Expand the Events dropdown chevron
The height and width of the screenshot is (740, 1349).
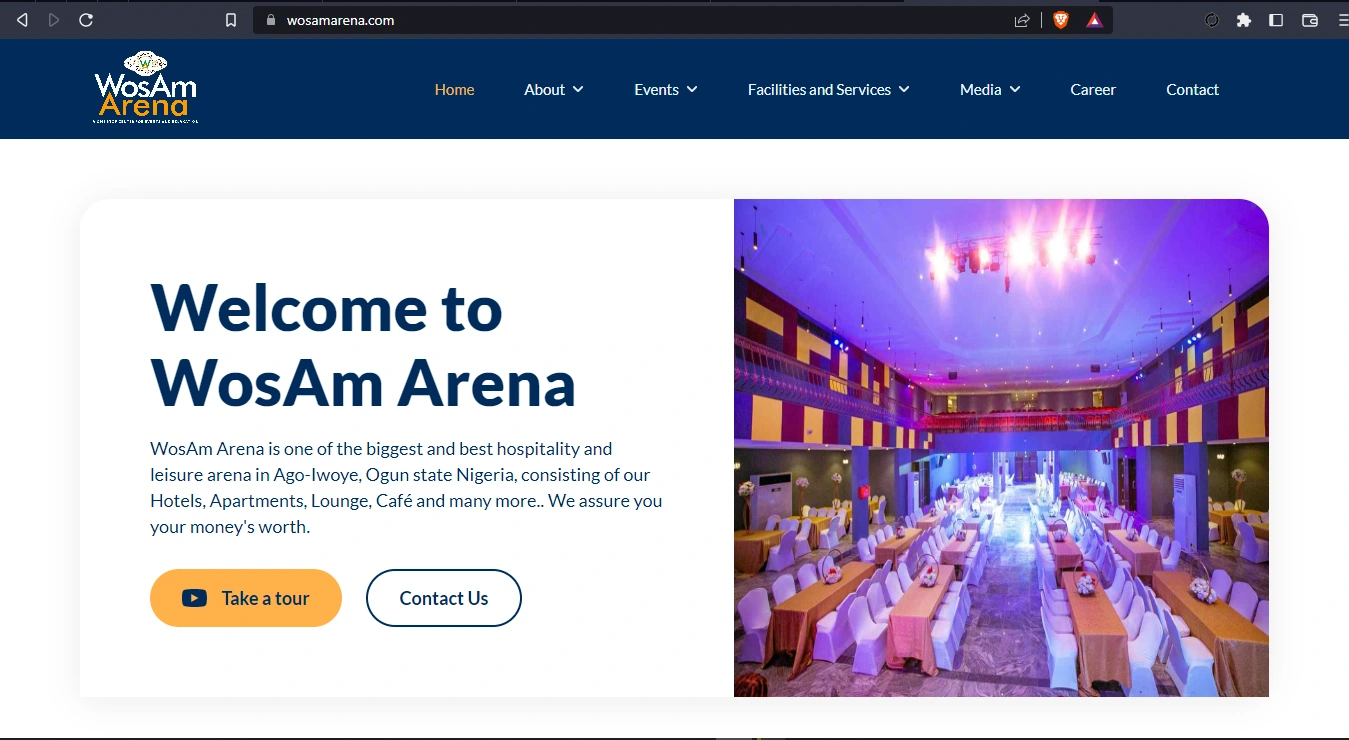[692, 90]
